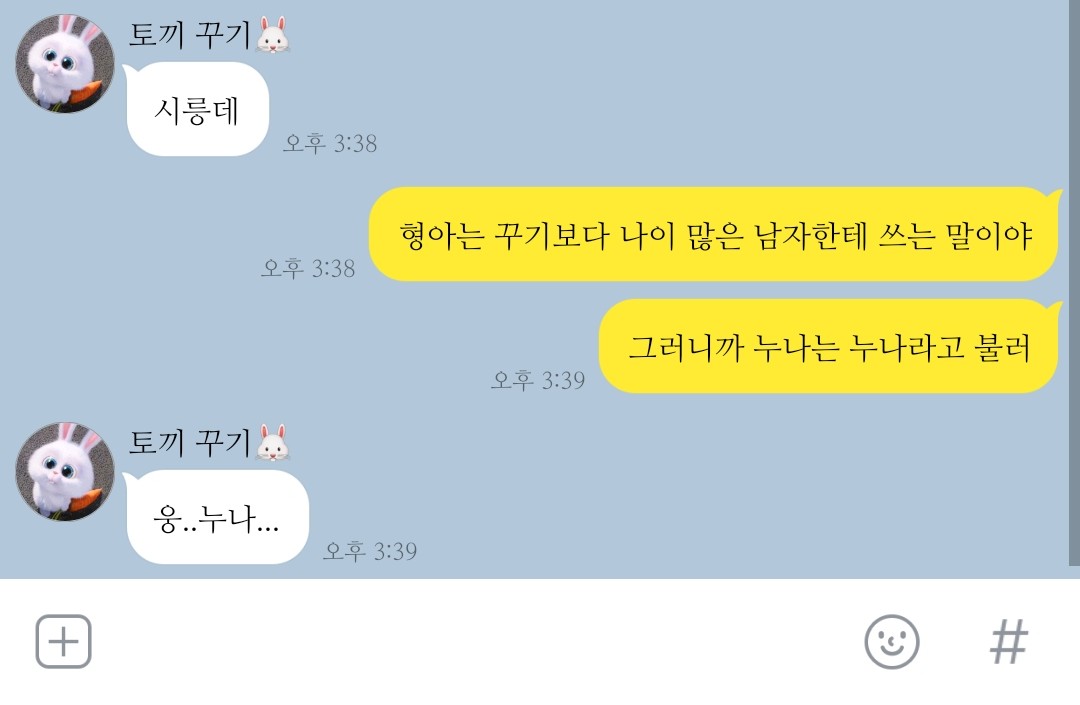Open bunny profile picture beside 웅..누나... message

(65, 472)
